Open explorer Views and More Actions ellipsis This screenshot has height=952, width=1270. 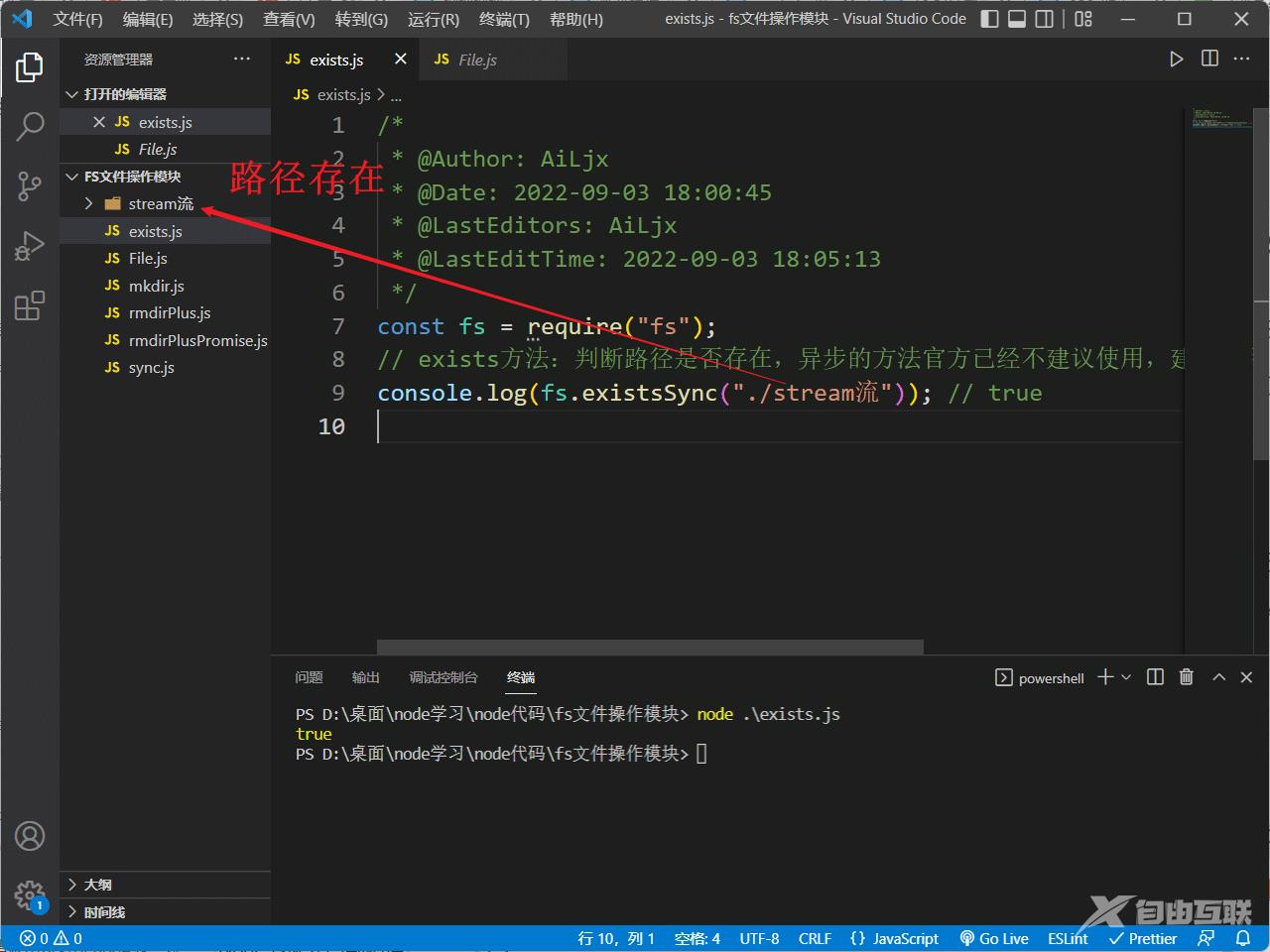pyautogui.click(x=242, y=59)
